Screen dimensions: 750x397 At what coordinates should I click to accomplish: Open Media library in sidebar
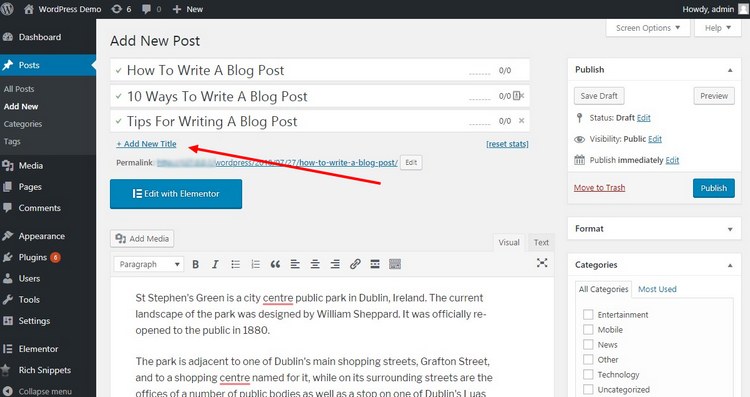click(x=31, y=165)
